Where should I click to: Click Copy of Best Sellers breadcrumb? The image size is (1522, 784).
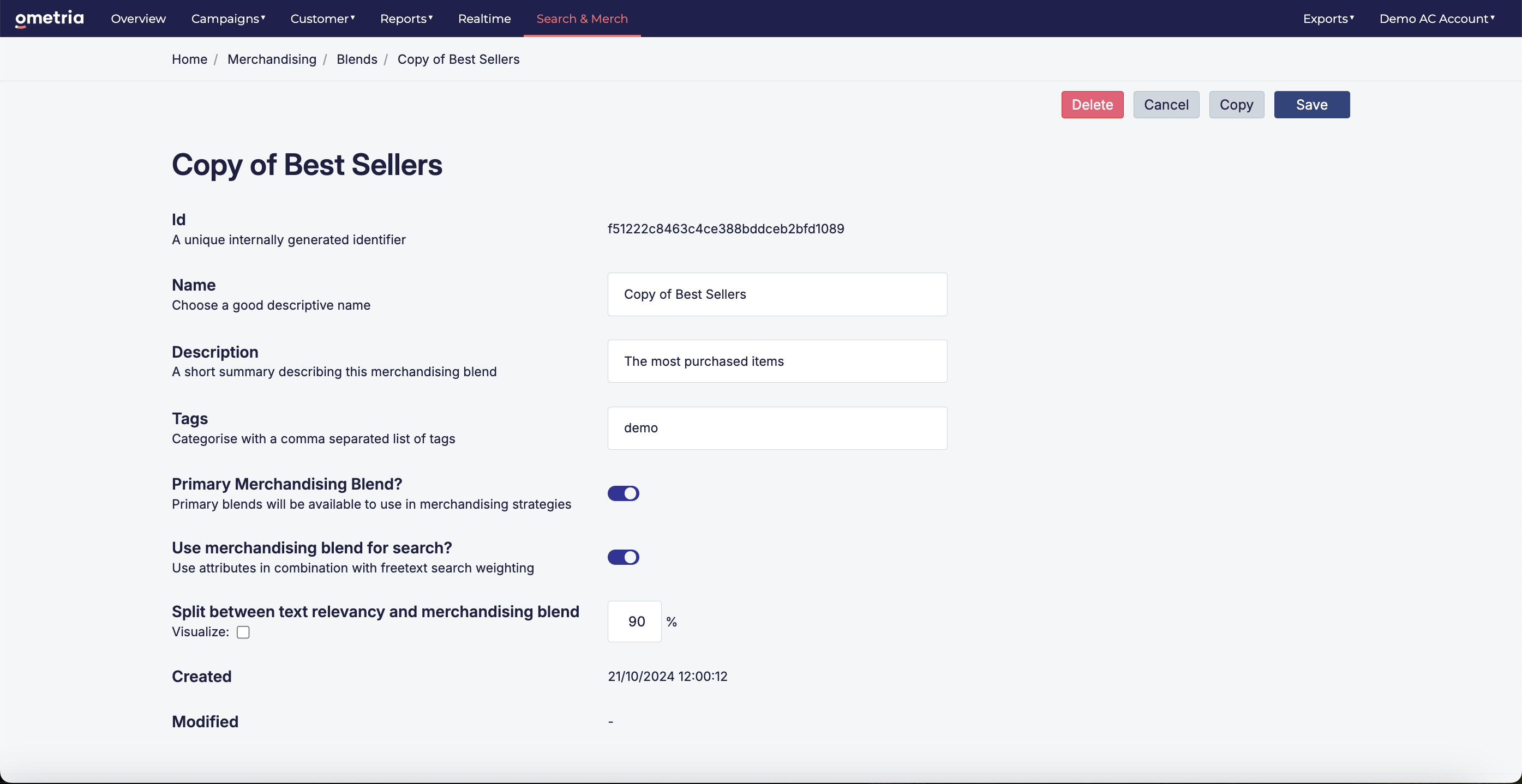(458, 59)
